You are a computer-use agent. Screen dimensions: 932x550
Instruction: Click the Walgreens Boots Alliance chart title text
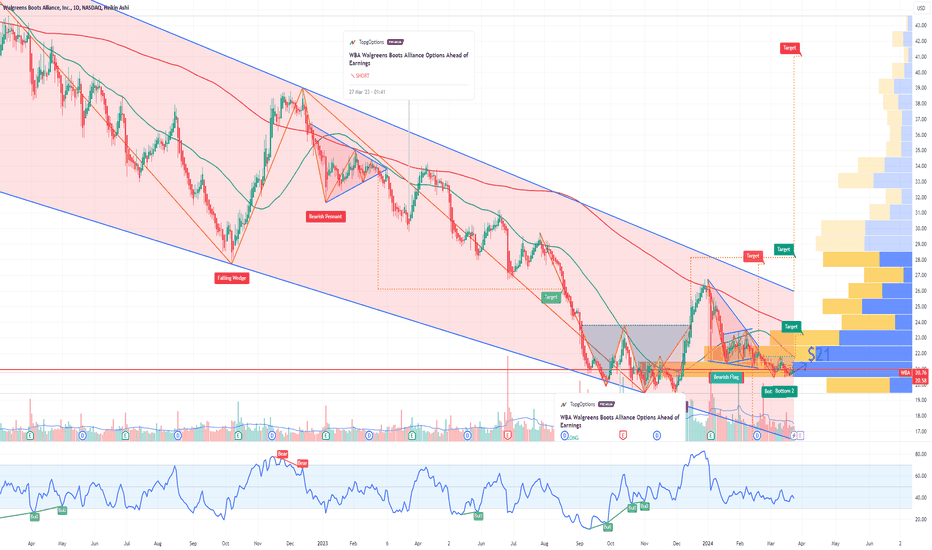[65, 8]
